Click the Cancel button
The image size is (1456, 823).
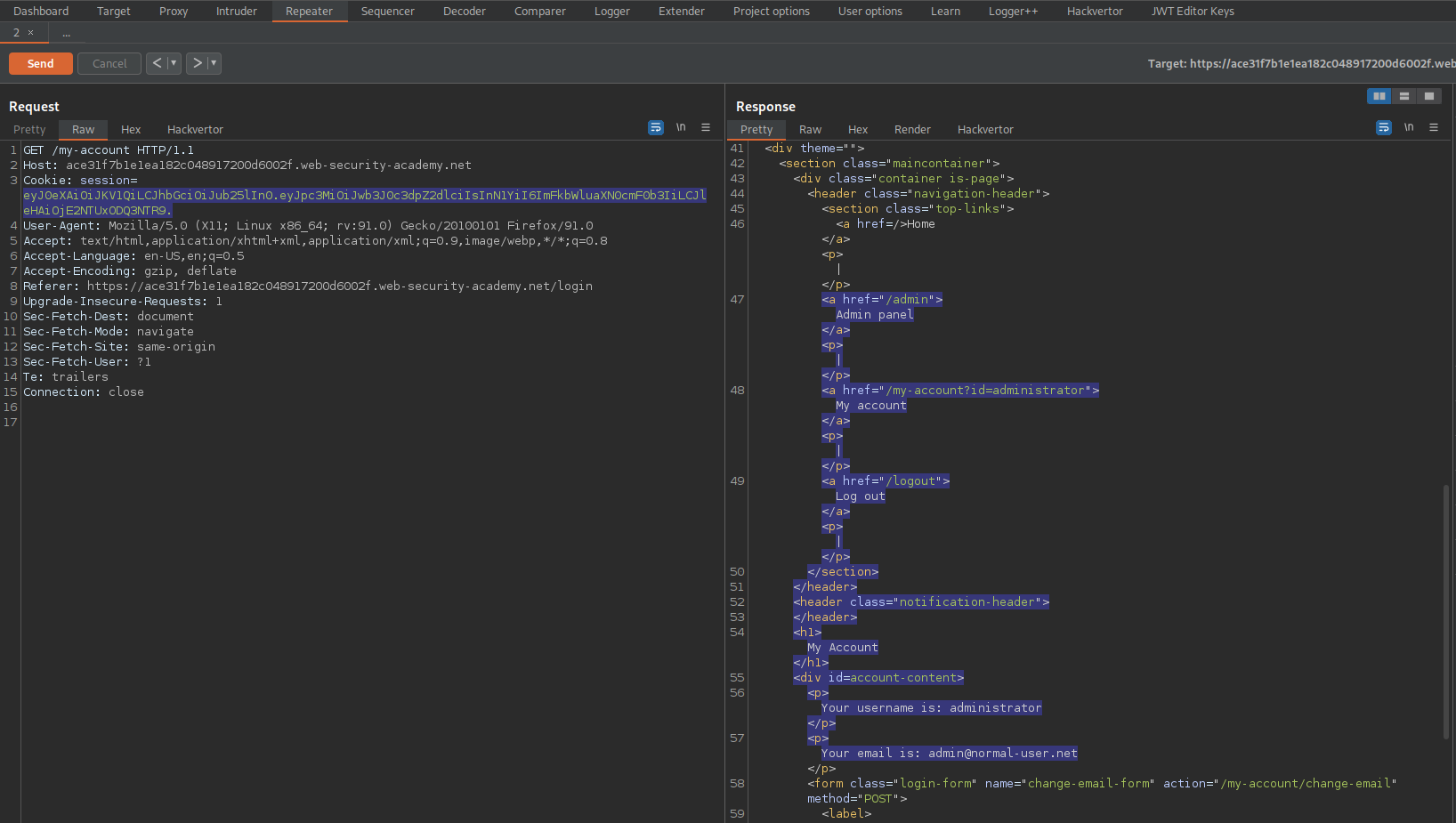click(x=109, y=64)
